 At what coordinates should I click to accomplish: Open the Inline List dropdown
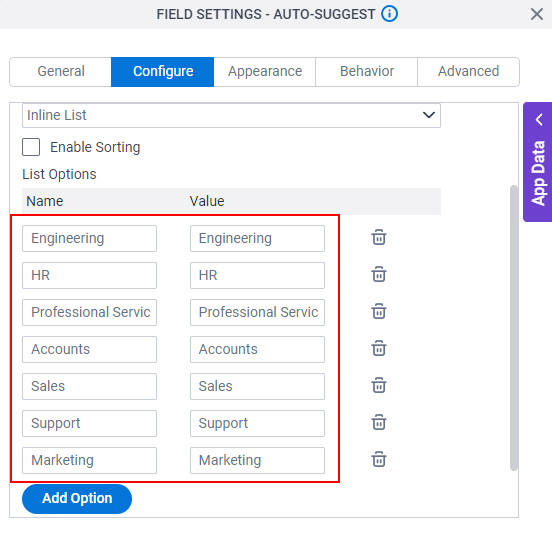[231, 115]
